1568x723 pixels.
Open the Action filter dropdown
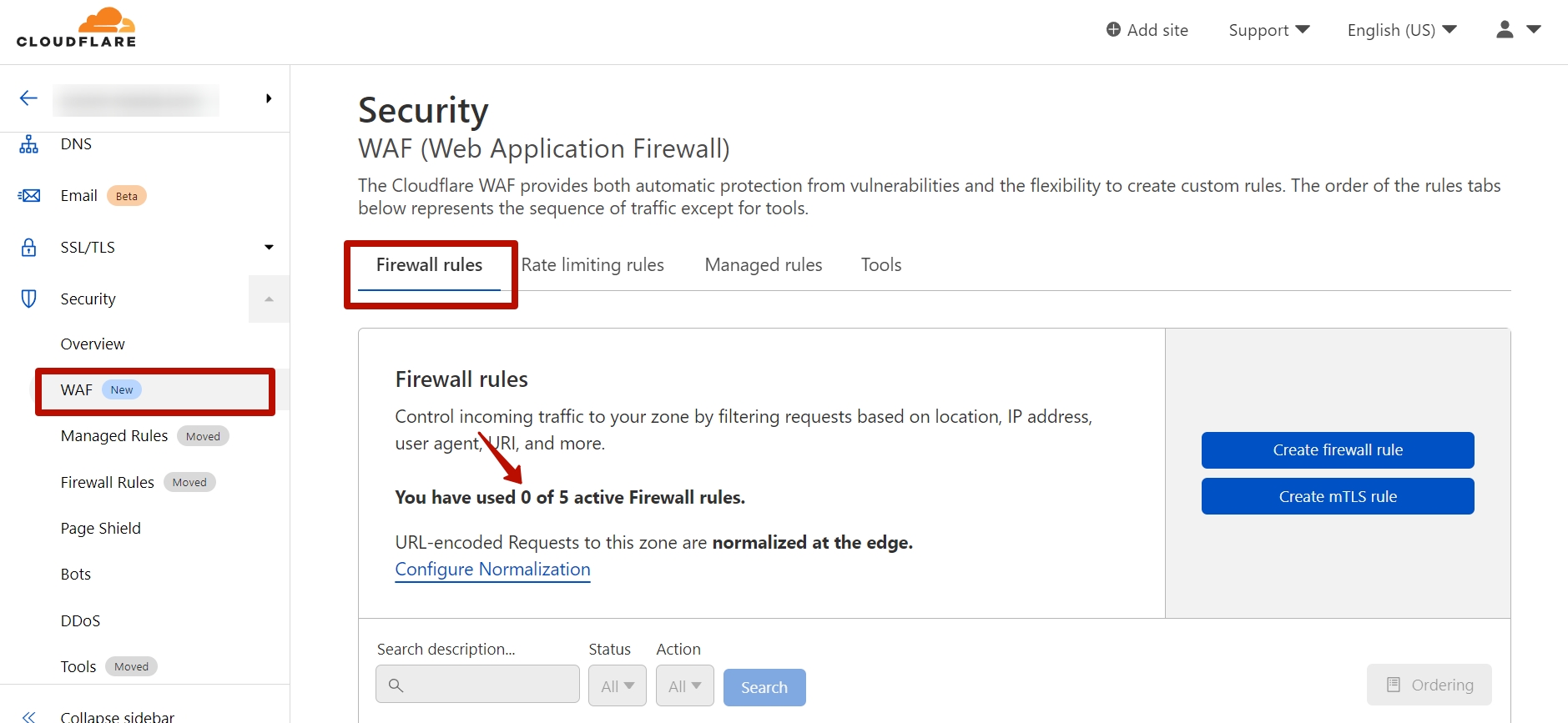pos(684,685)
